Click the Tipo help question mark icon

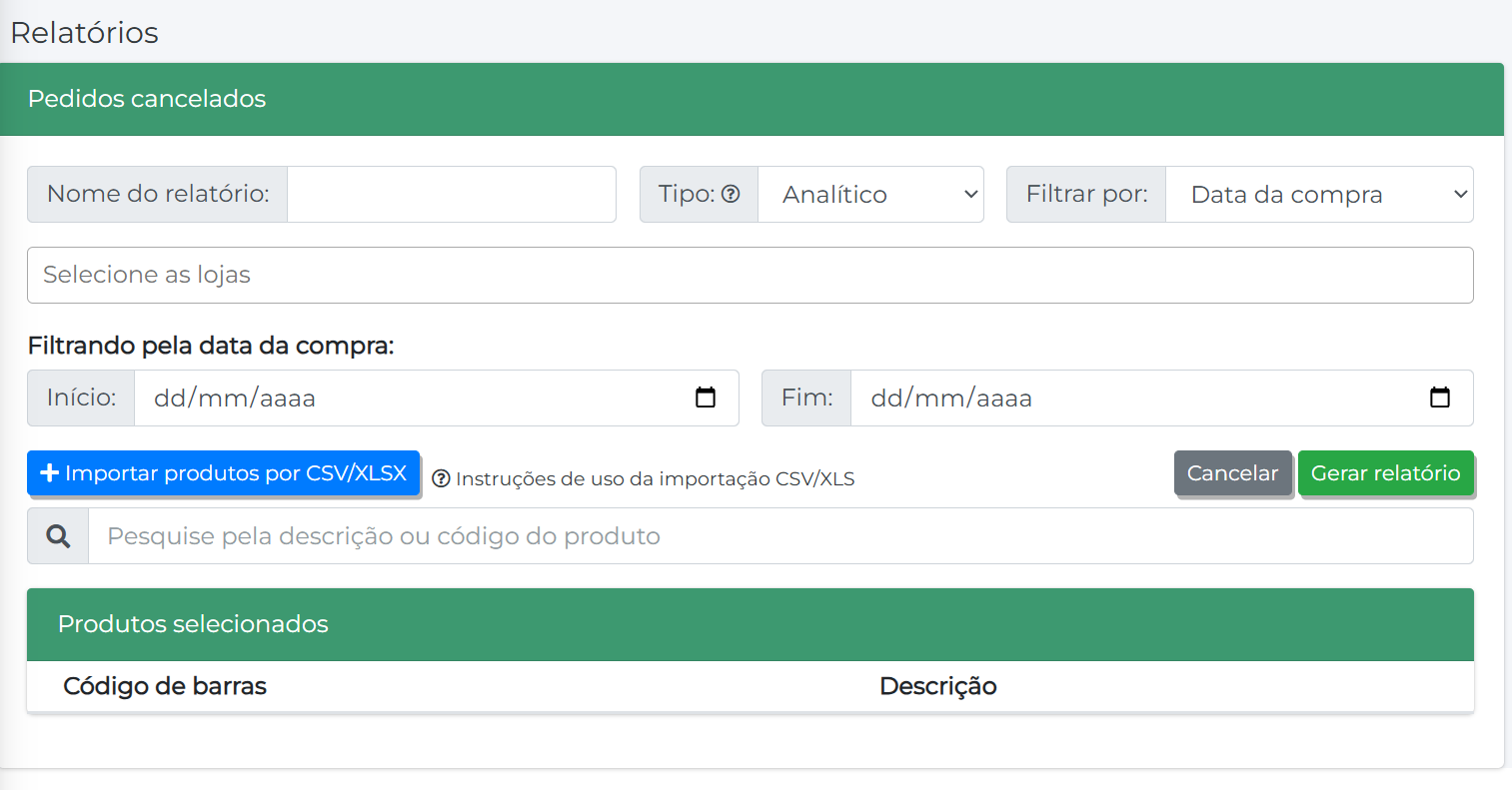[731, 194]
